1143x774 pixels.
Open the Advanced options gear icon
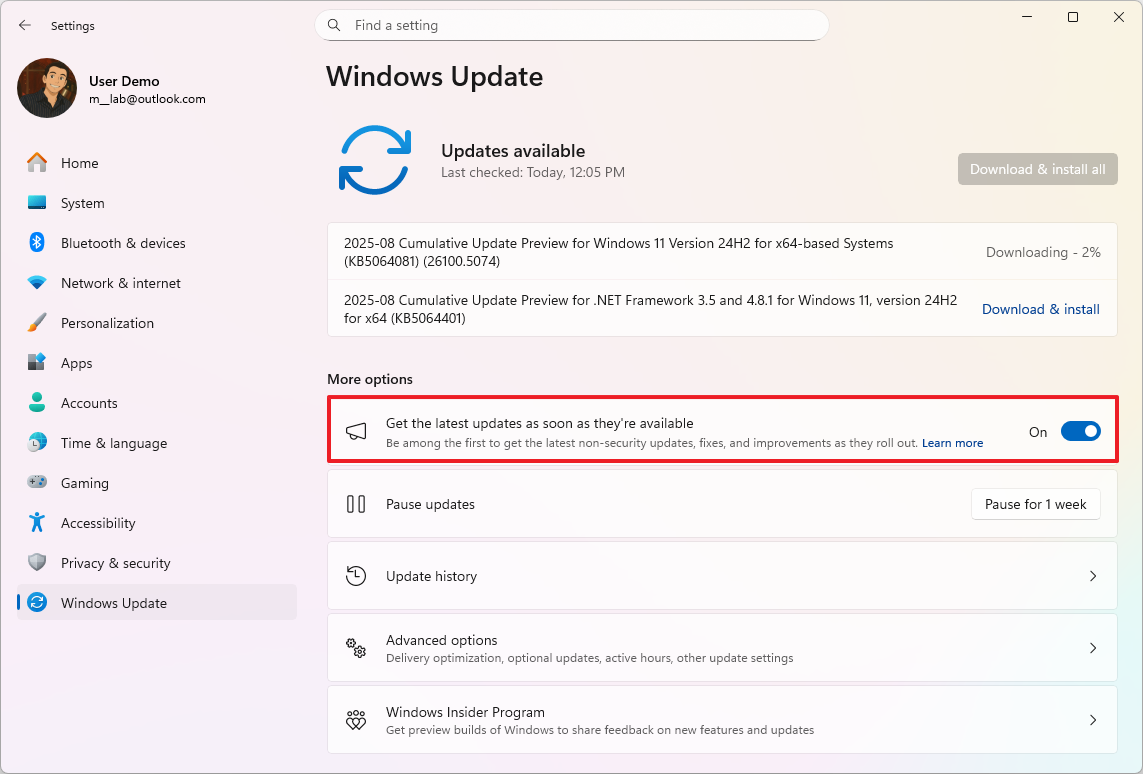coord(356,647)
